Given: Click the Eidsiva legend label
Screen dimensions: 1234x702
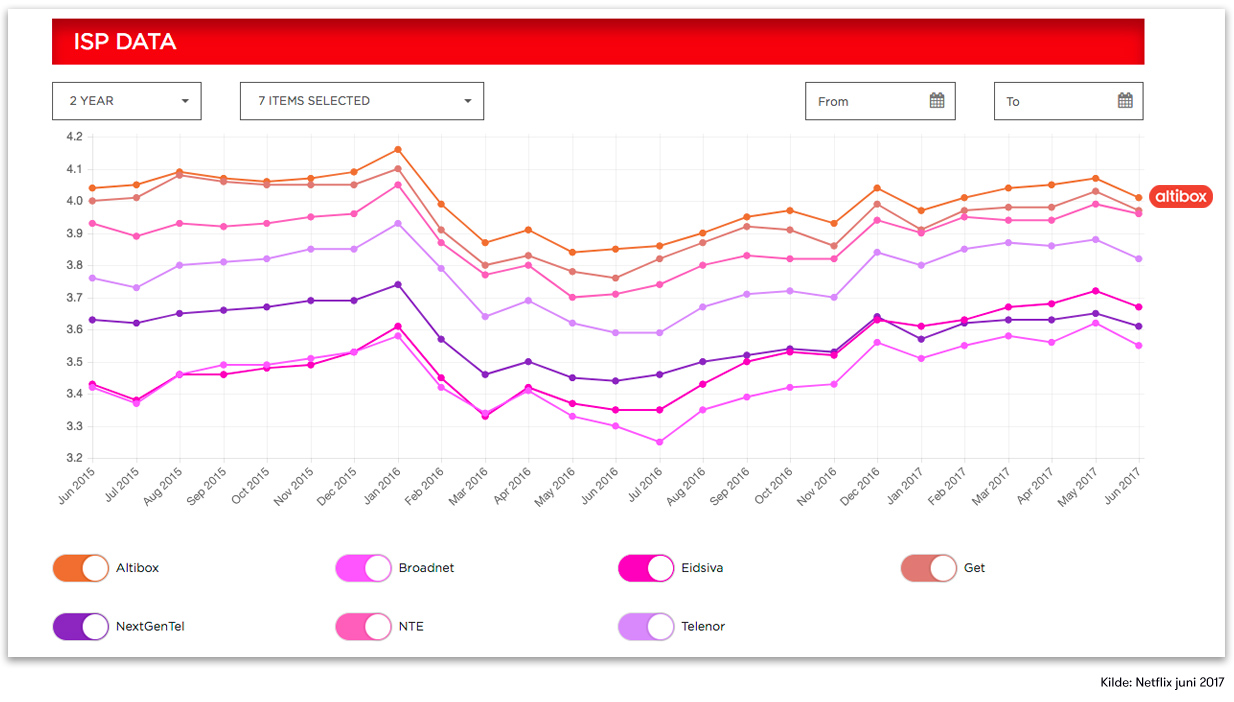Looking at the screenshot, I should [x=703, y=568].
